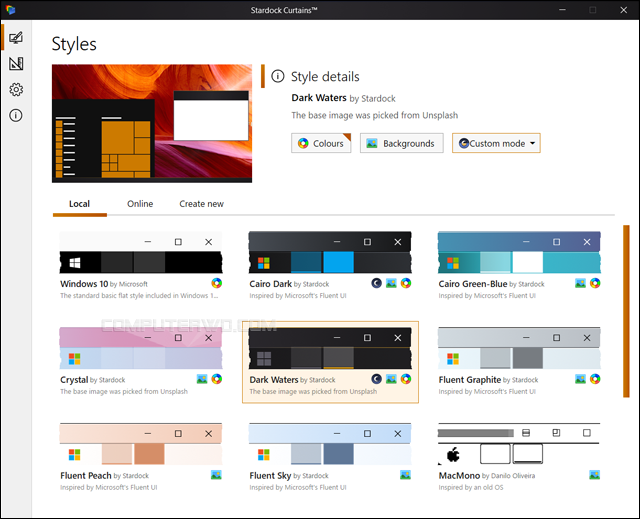Click 'Inspired by an old OS' description
The width and height of the screenshot is (640, 519).
(471, 487)
